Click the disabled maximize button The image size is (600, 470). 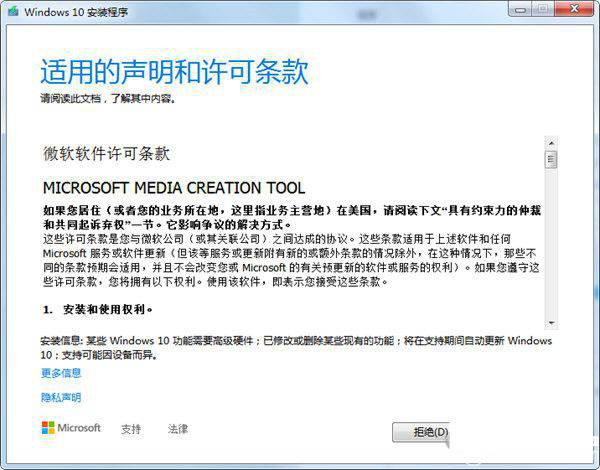point(543,9)
